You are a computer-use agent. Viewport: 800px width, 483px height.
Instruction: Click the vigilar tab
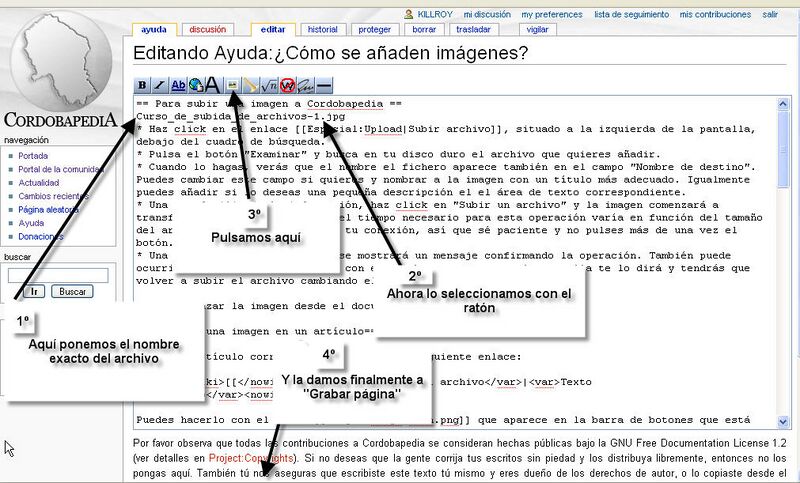coord(537,30)
